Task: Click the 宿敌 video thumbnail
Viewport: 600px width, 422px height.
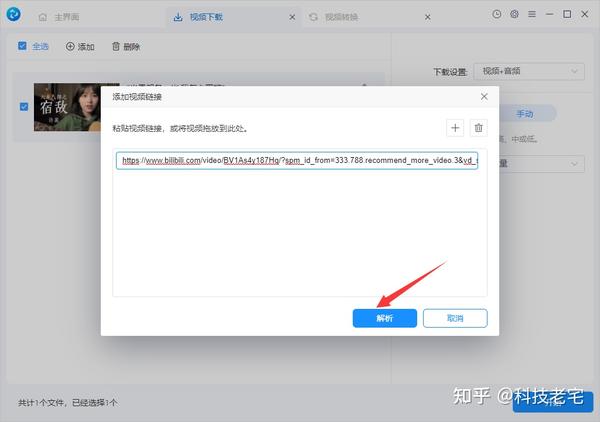Action: 67,107
